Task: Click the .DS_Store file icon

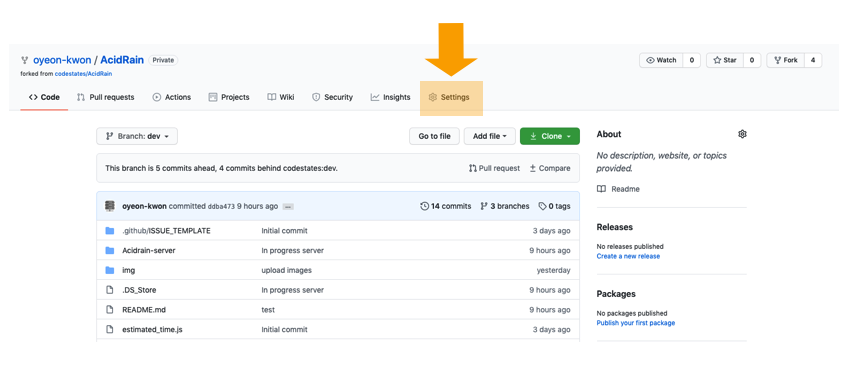Action: pyautogui.click(x=110, y=290)
